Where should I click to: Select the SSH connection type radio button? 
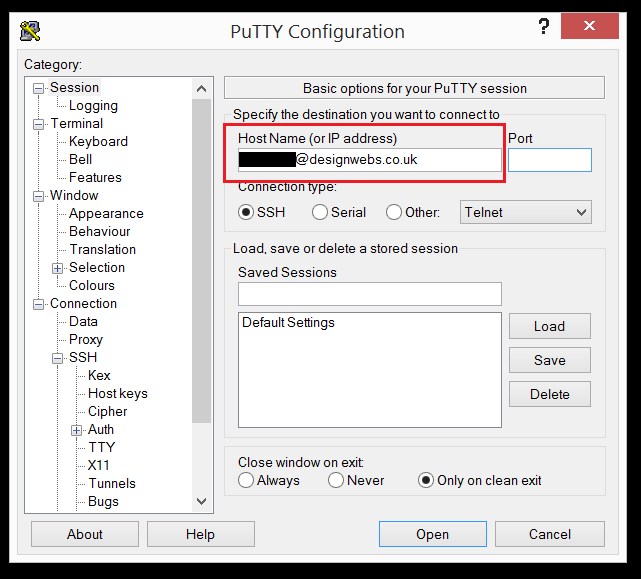point(246,212)
